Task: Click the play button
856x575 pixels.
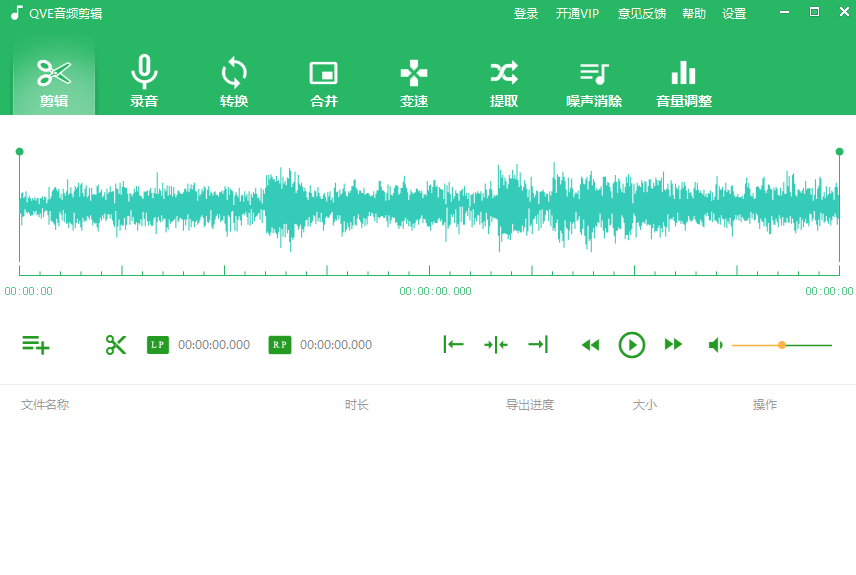Action: [632, 345]
